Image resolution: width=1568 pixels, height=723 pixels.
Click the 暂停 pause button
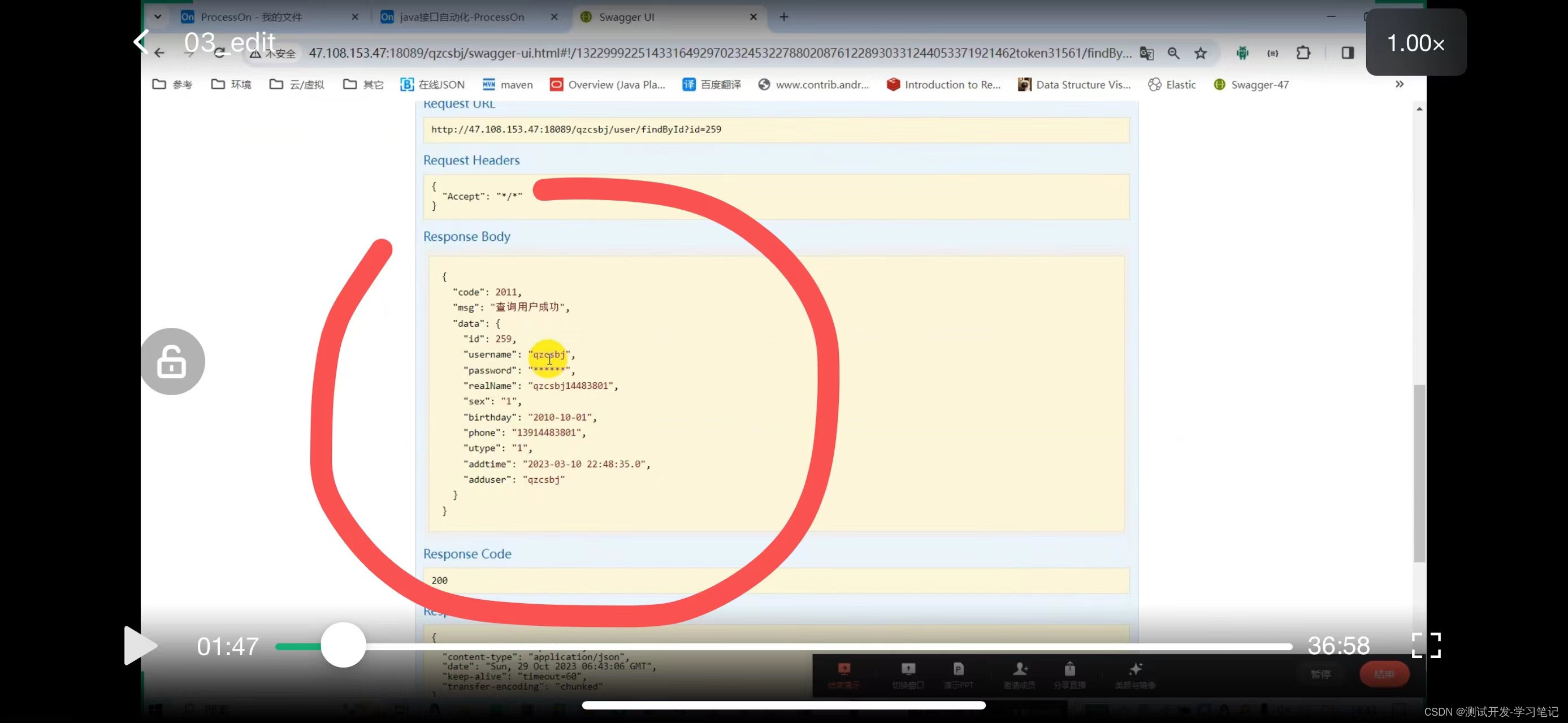[1320, 674]
